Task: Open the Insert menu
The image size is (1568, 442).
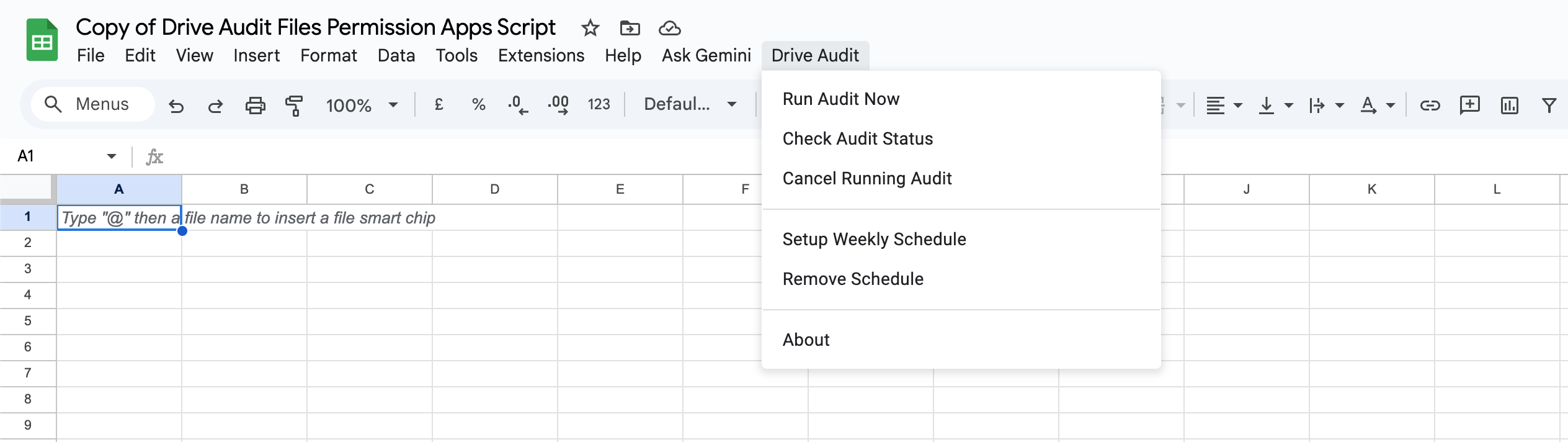Action: pos(256,55)
